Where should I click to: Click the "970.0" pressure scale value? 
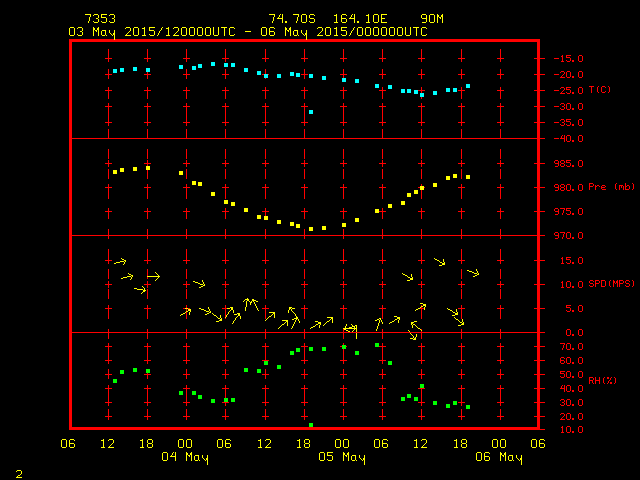(569, 236)
